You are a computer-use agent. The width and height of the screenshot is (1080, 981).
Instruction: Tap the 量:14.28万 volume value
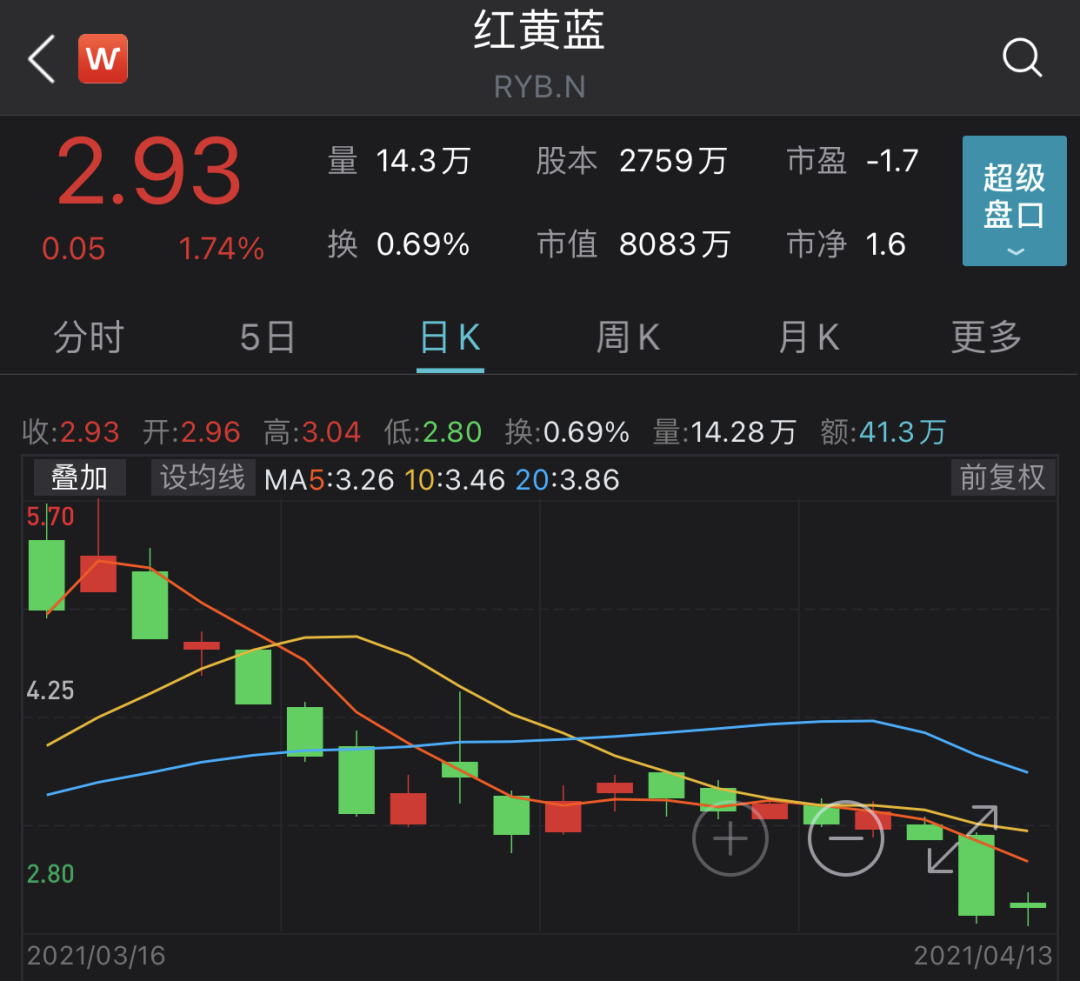click(725, 433)
